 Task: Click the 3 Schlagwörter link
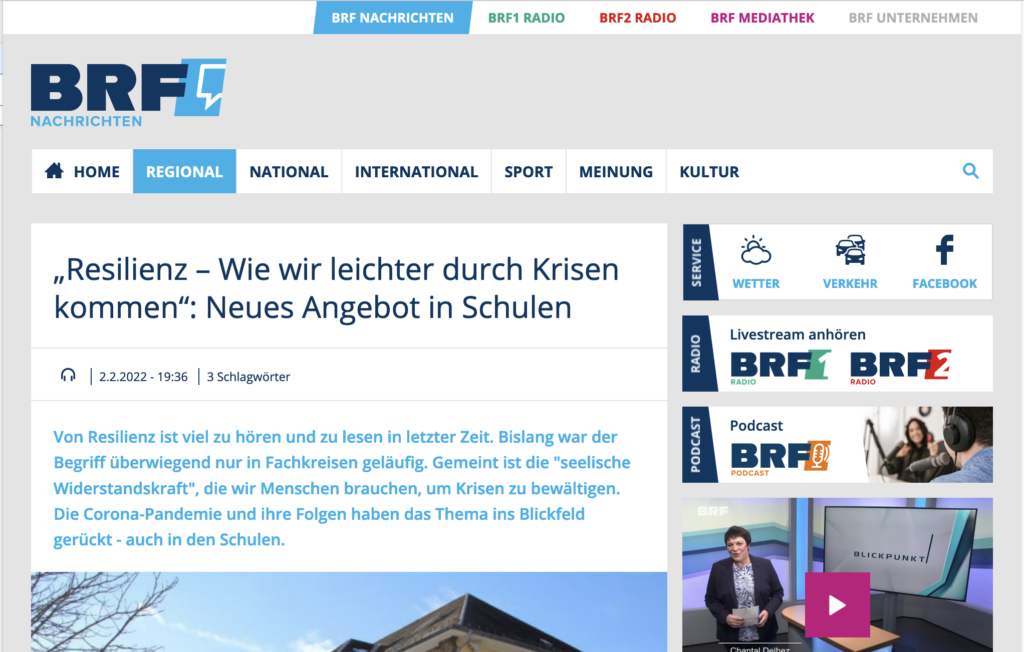(x=248, y=376)
